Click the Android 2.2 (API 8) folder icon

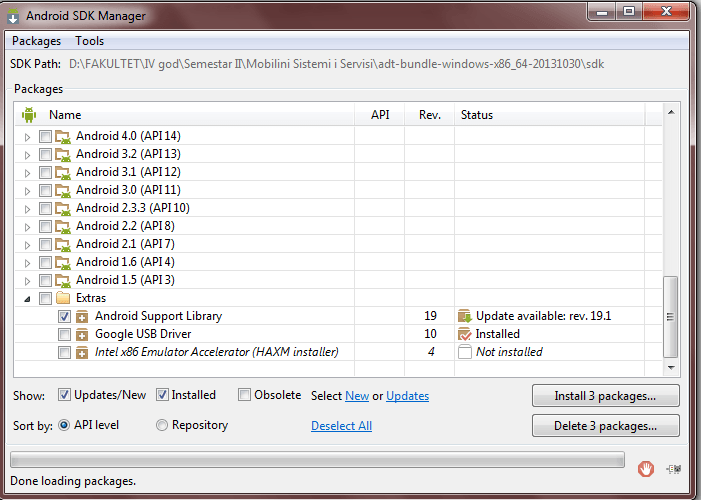coord(63,226)
